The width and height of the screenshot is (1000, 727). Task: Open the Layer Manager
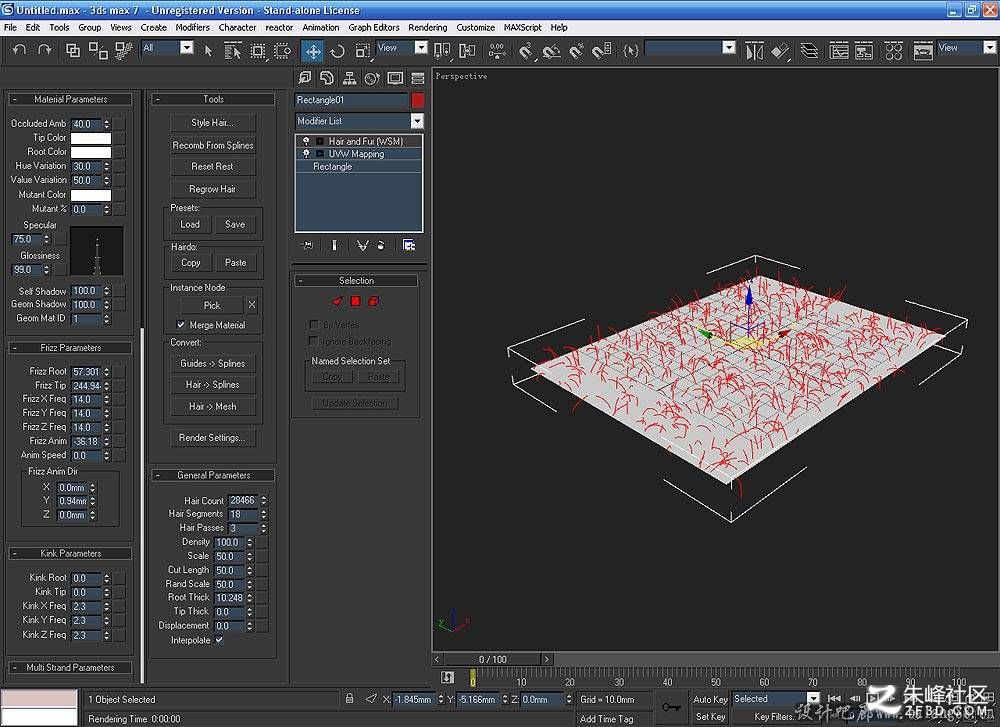(809, 51)
